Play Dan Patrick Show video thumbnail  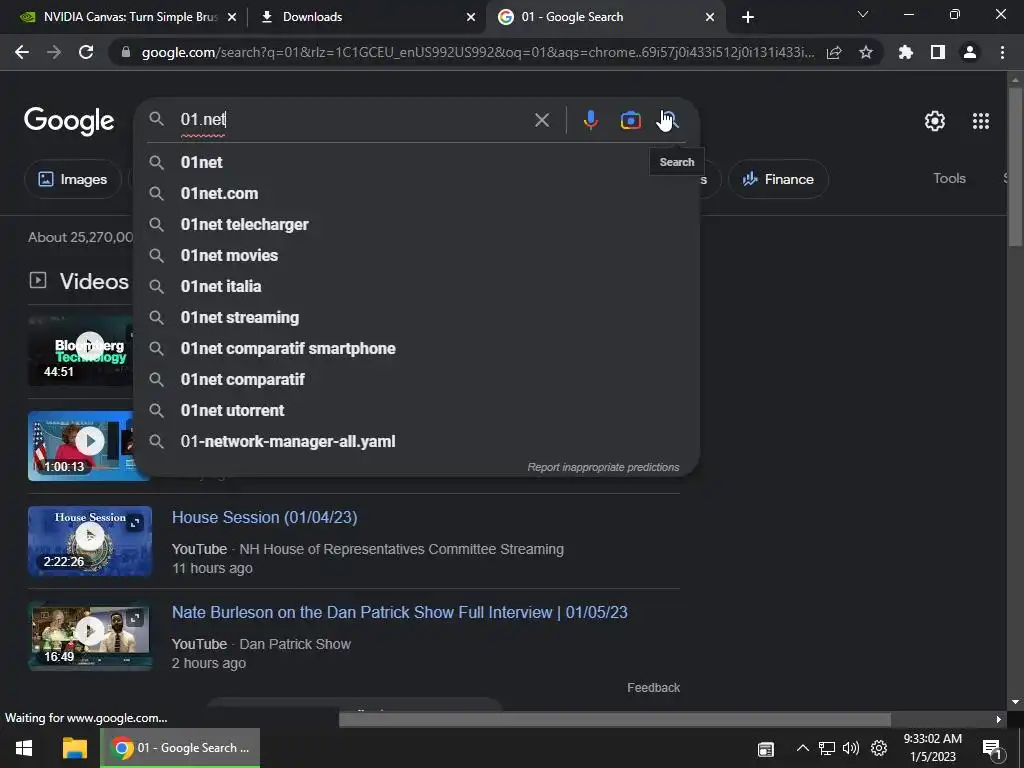(90, 635)
